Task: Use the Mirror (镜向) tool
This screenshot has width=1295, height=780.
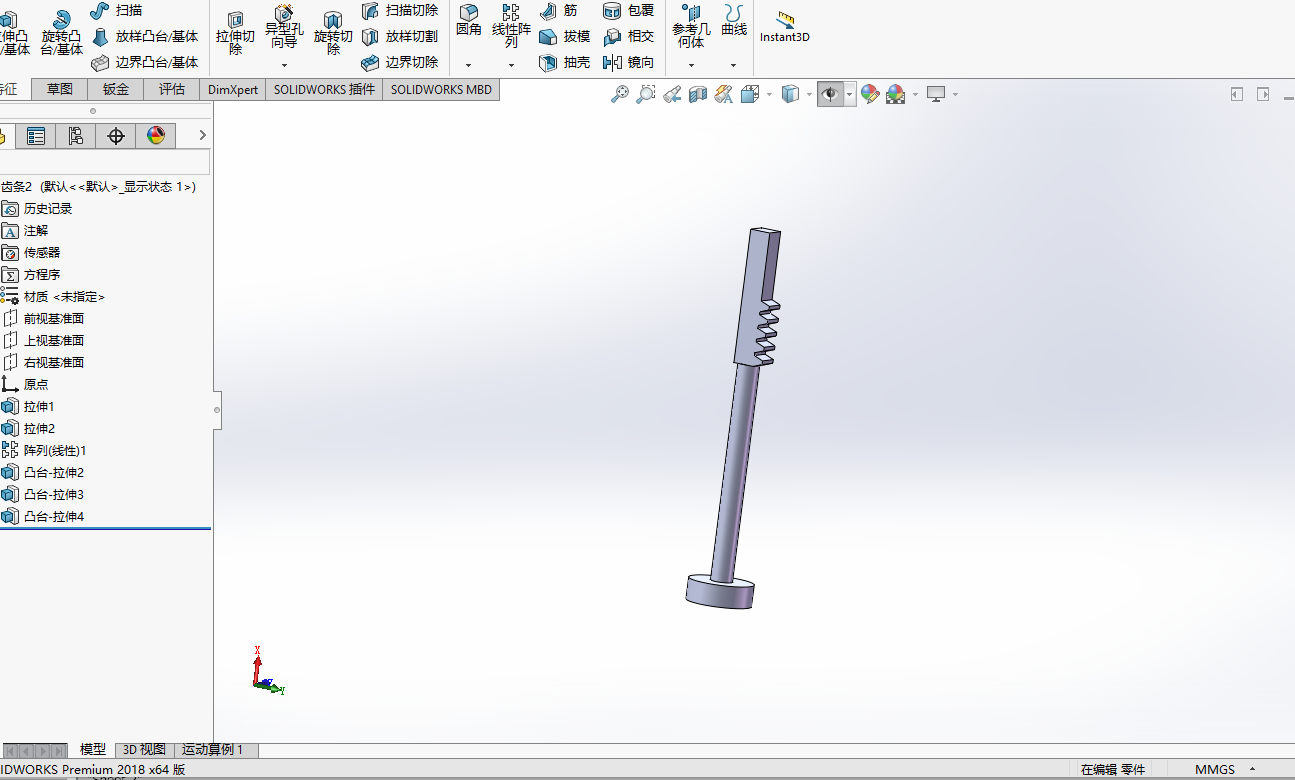Action: pyautogui.click(x=629, y=62)
